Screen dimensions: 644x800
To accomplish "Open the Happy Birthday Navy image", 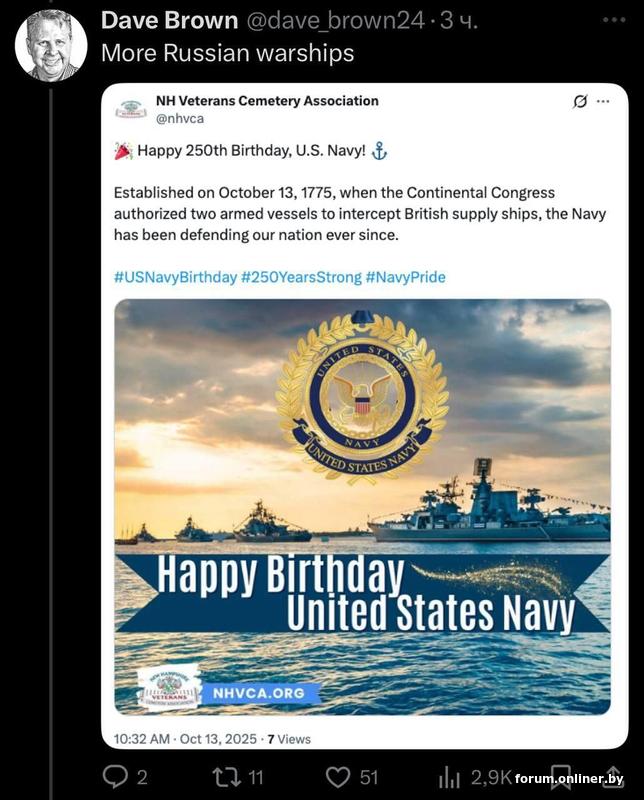I will click(x=362, y=507).
